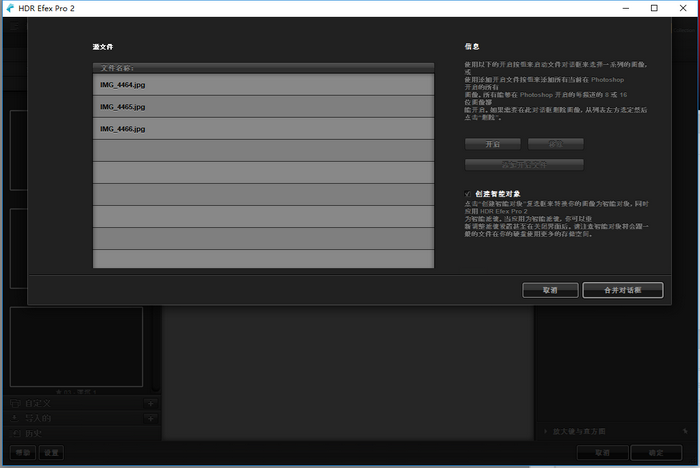Click the 移除 remove button
The height and width of the screenshot is (468, 700).
pyautogui.click(x=555, y=144)
